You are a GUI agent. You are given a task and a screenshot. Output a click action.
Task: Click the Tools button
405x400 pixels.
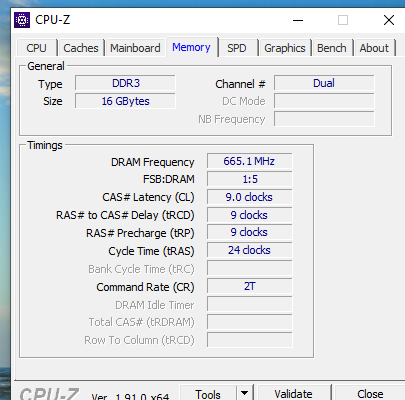[x=208, y=394]
